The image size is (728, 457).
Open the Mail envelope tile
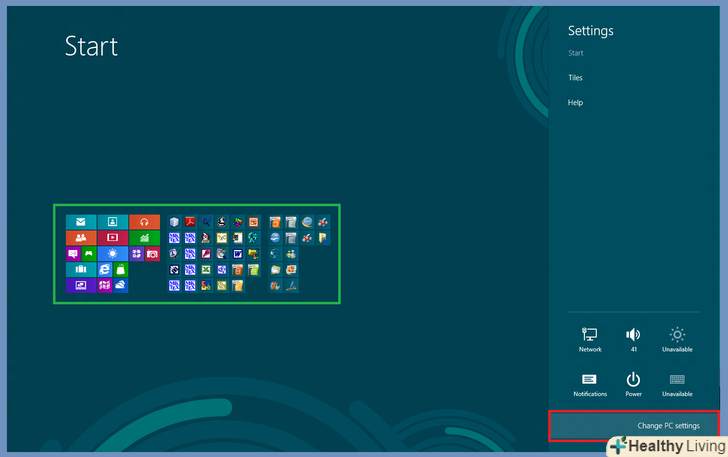click(81, 222)
